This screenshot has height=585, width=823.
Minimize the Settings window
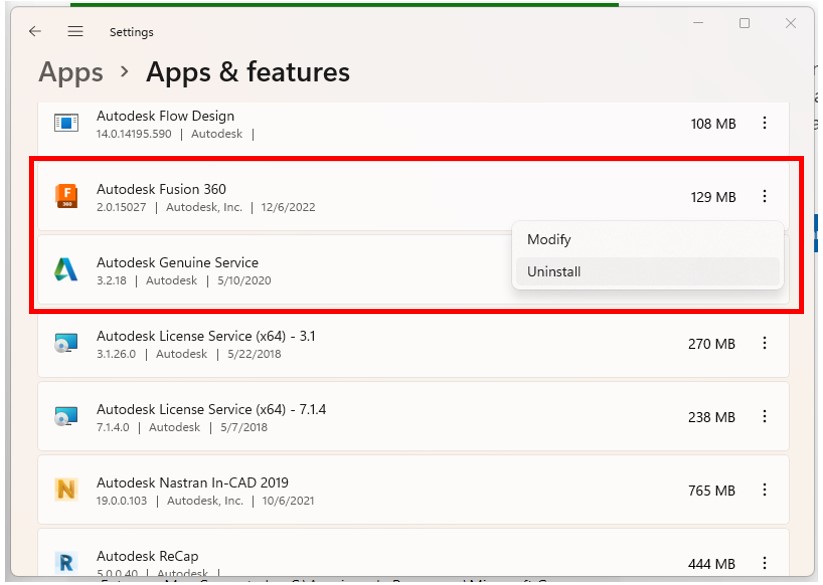click(x=698, y=23)
